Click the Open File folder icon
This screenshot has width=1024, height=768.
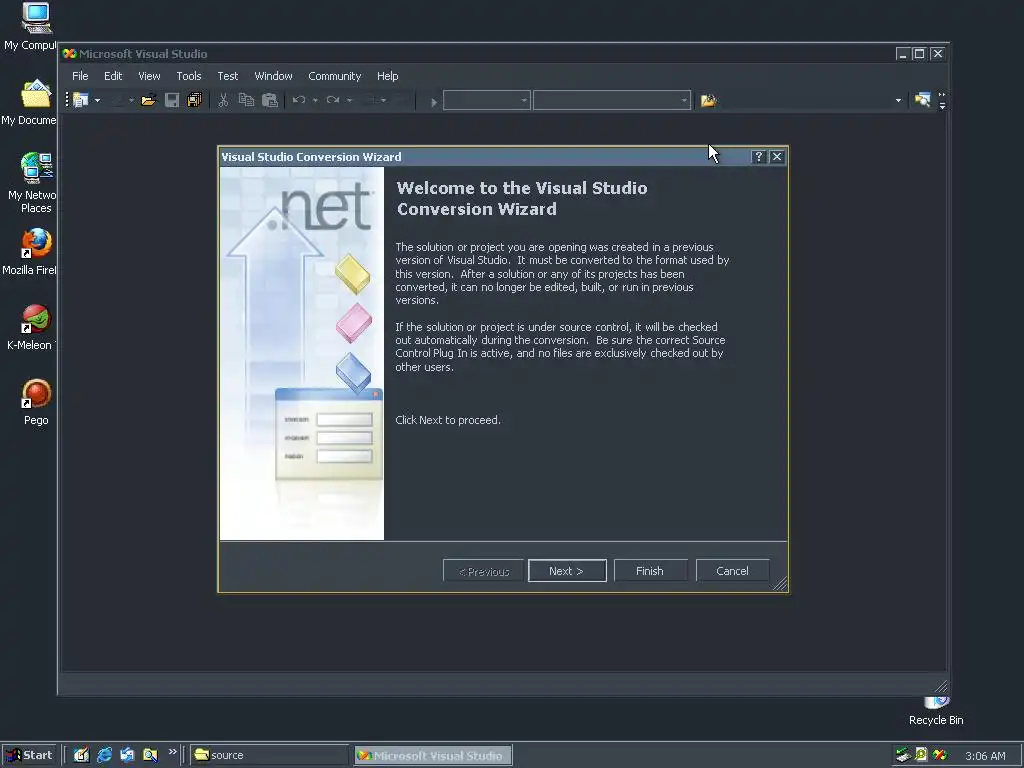tap(149, 100)
